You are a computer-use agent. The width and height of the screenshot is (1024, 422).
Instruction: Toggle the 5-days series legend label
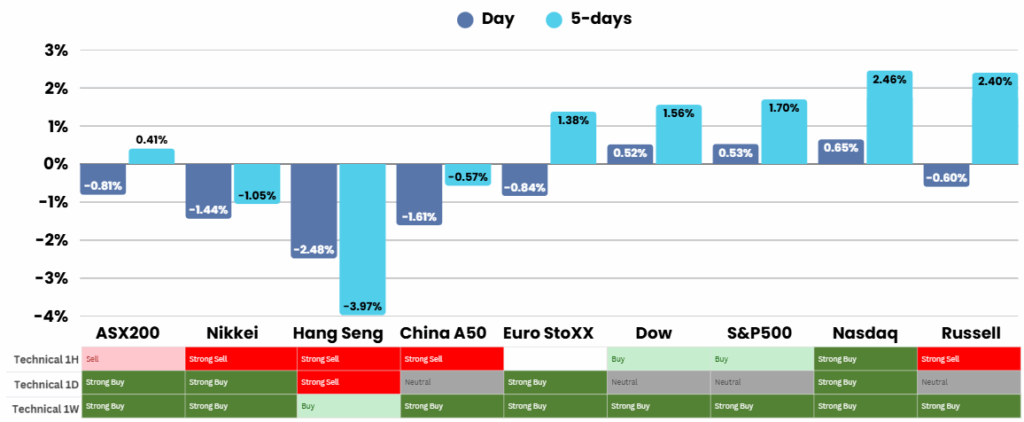pos(598,19)
